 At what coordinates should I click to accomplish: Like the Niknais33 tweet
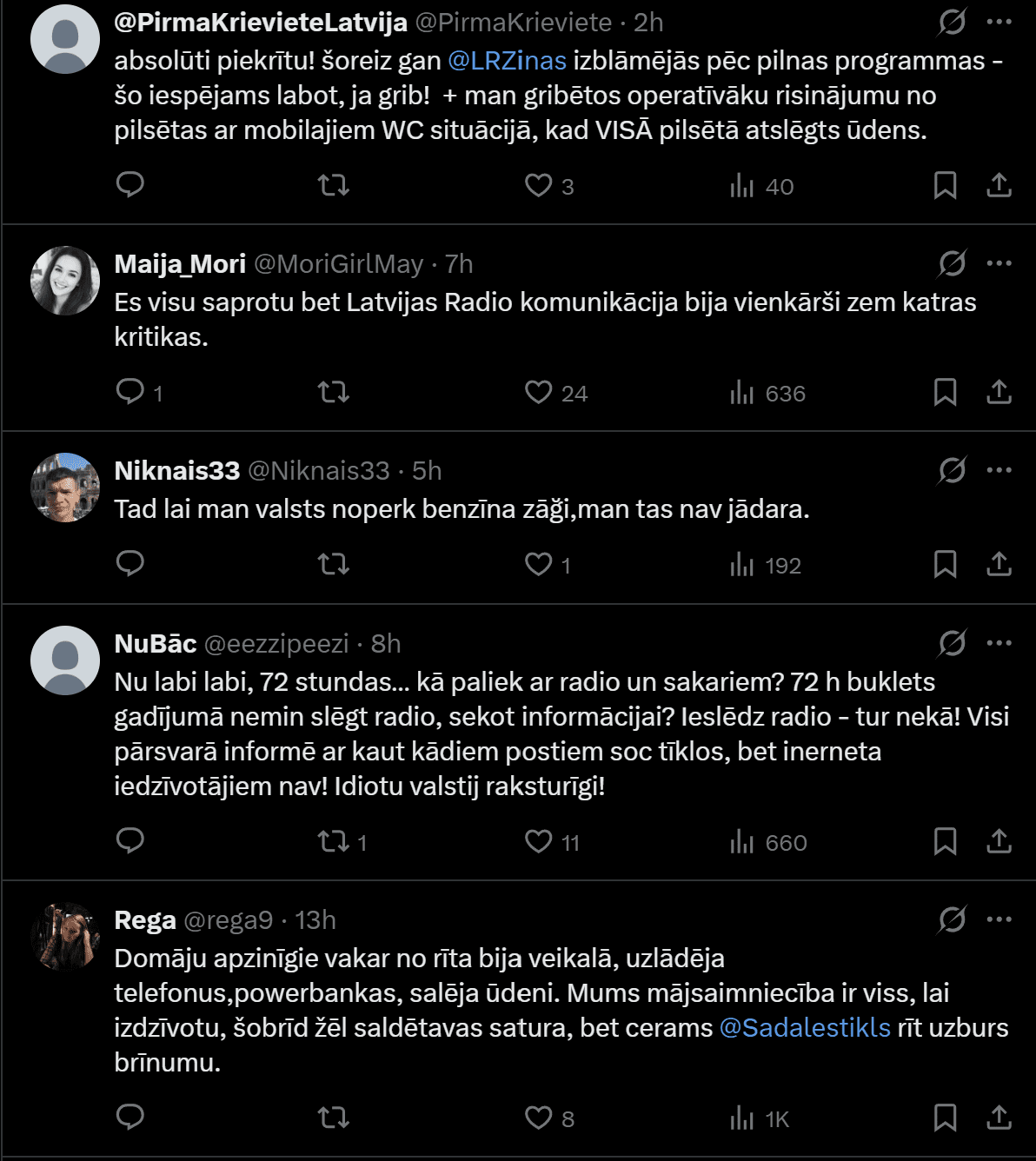point(539,565)
